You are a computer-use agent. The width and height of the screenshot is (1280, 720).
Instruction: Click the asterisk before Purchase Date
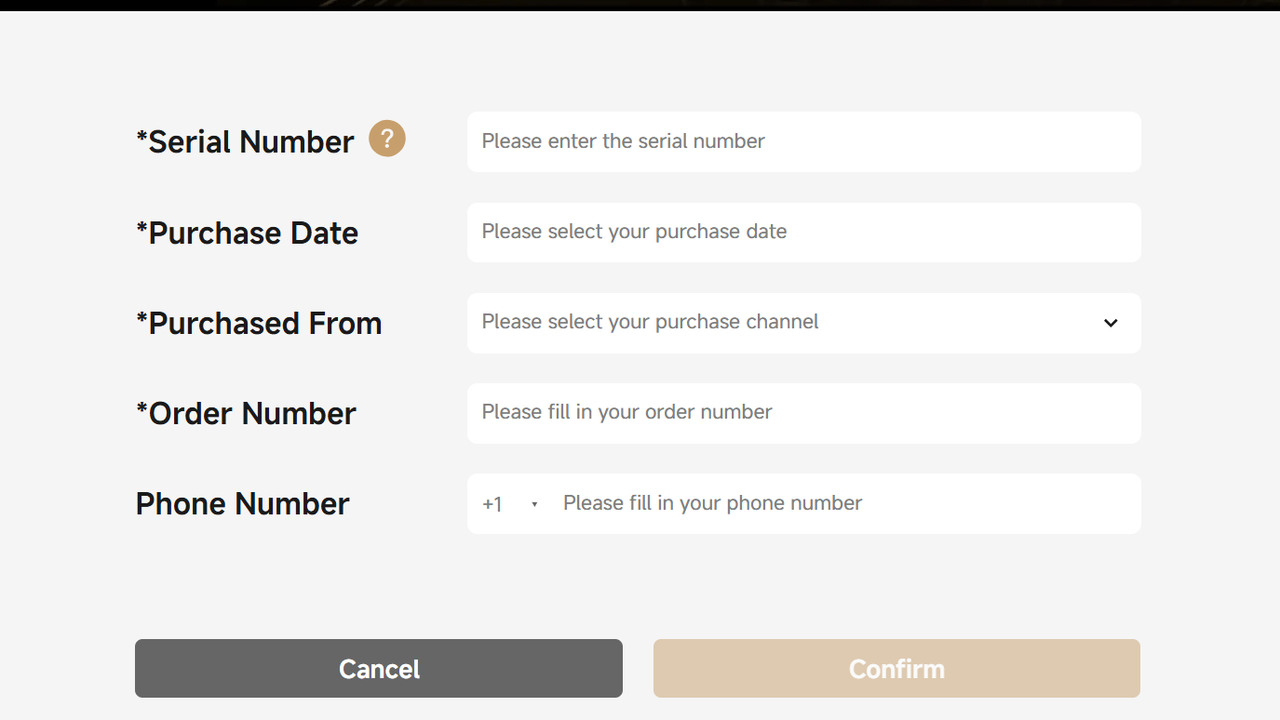(142, 227)
